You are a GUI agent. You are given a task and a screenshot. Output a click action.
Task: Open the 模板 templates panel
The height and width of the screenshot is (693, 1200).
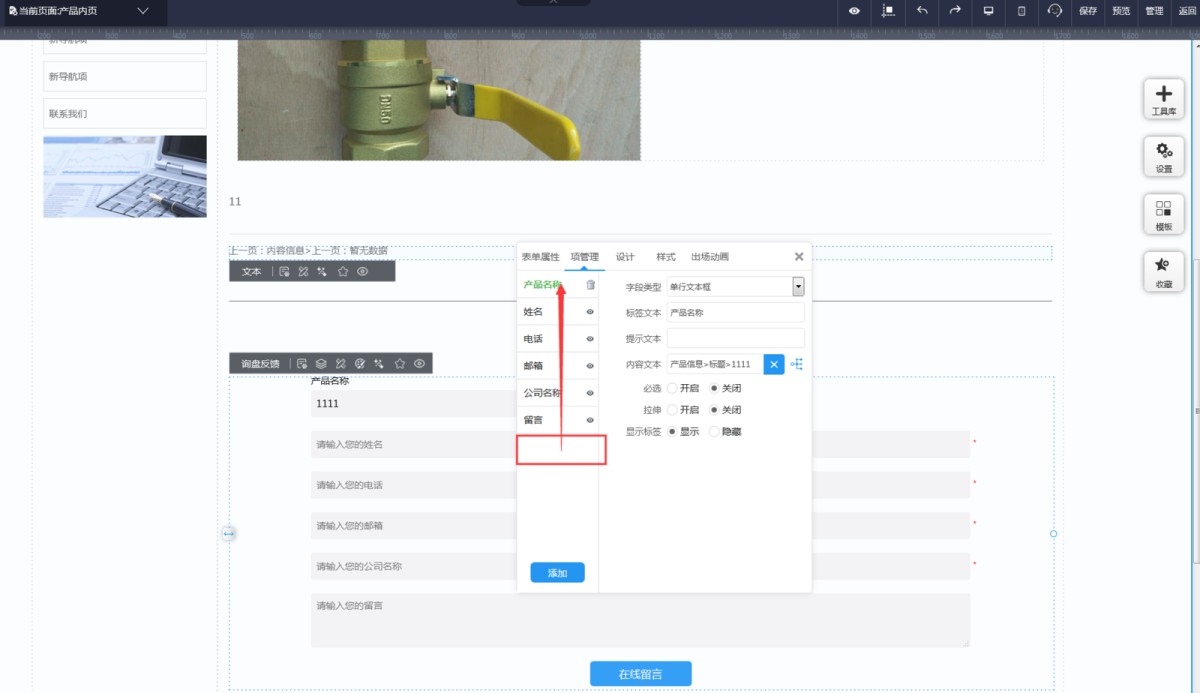[1163, 214]
